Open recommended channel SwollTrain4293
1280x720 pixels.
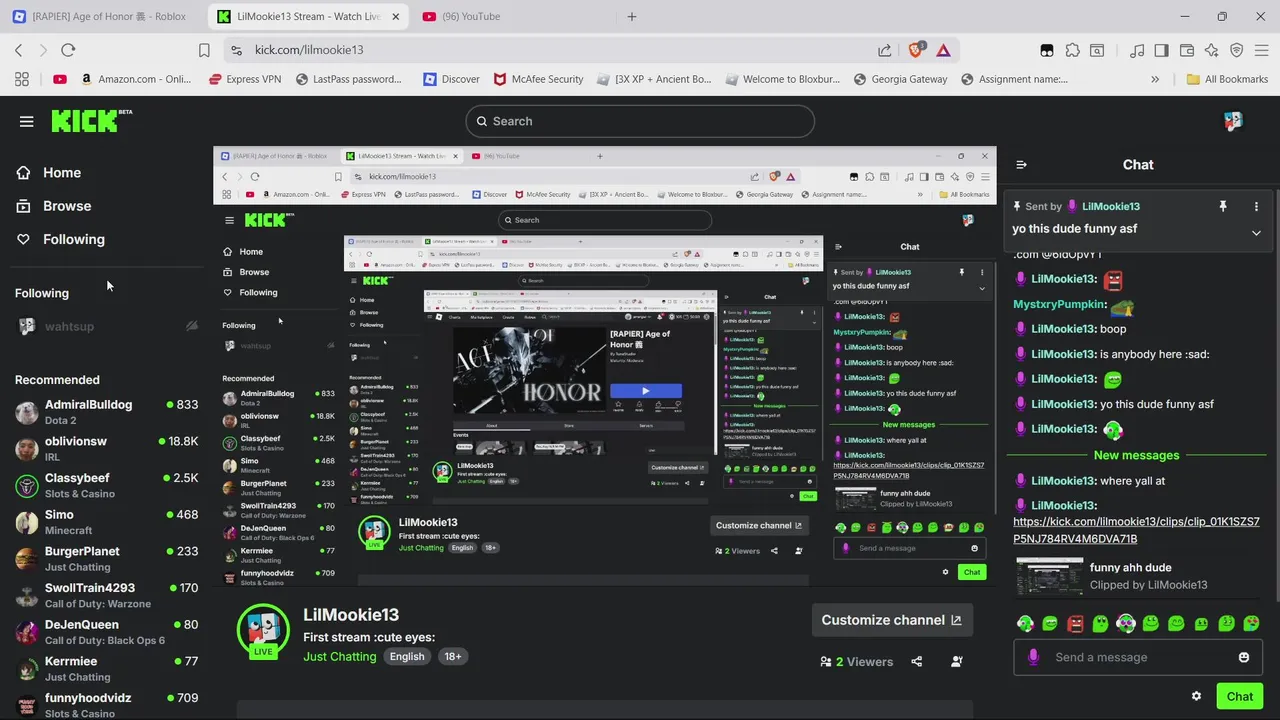[105, 595]
